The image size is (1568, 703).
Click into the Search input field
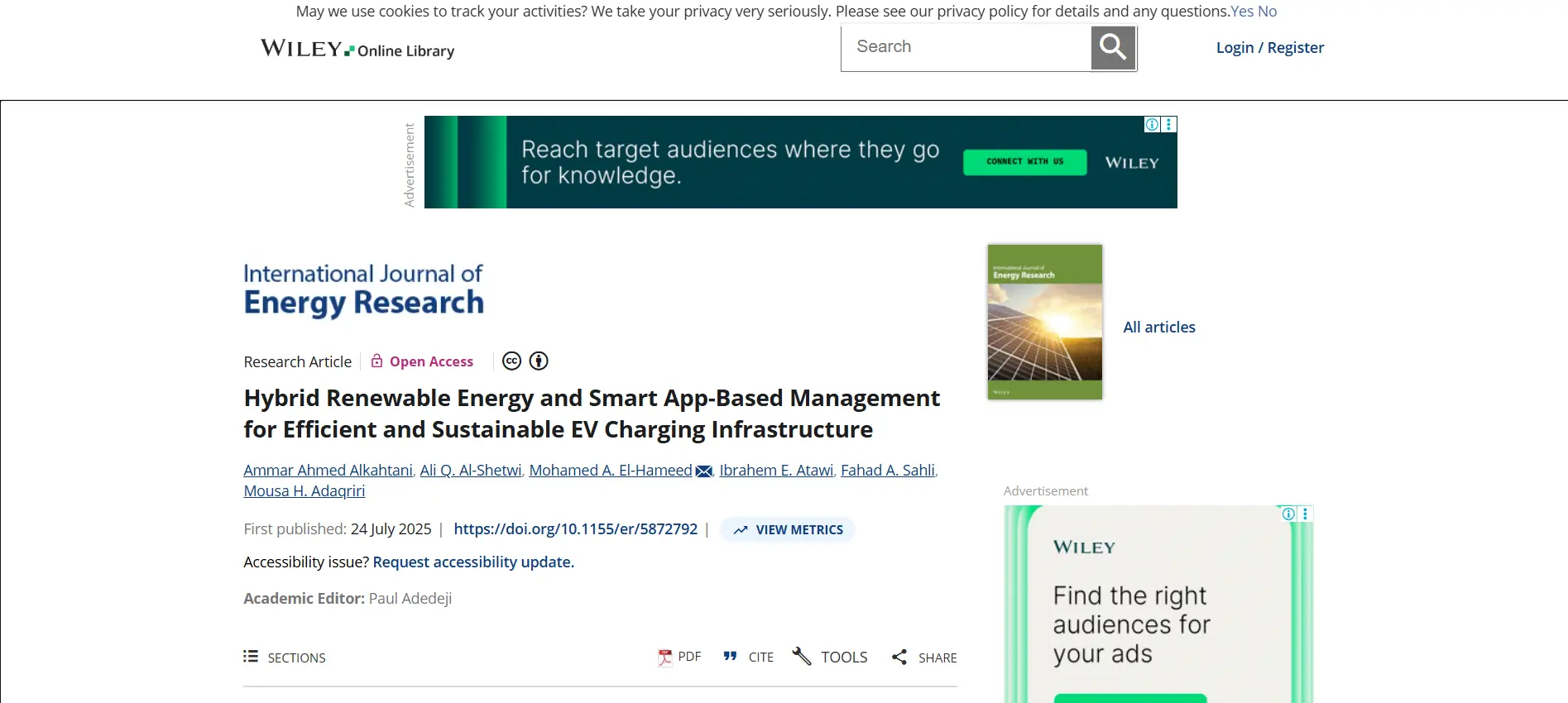pyautogui.click(x=966, y=48)
